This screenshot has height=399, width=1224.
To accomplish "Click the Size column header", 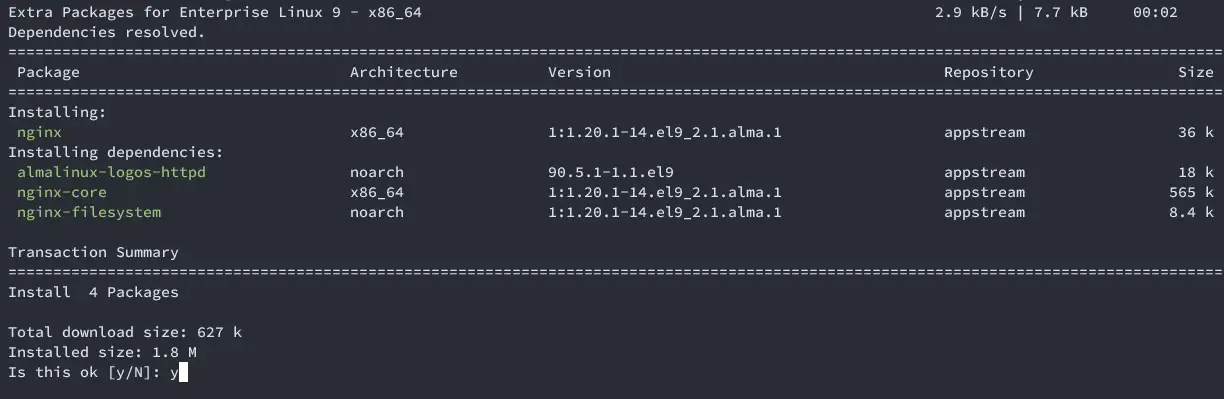I will click(x=1196, y=72).
